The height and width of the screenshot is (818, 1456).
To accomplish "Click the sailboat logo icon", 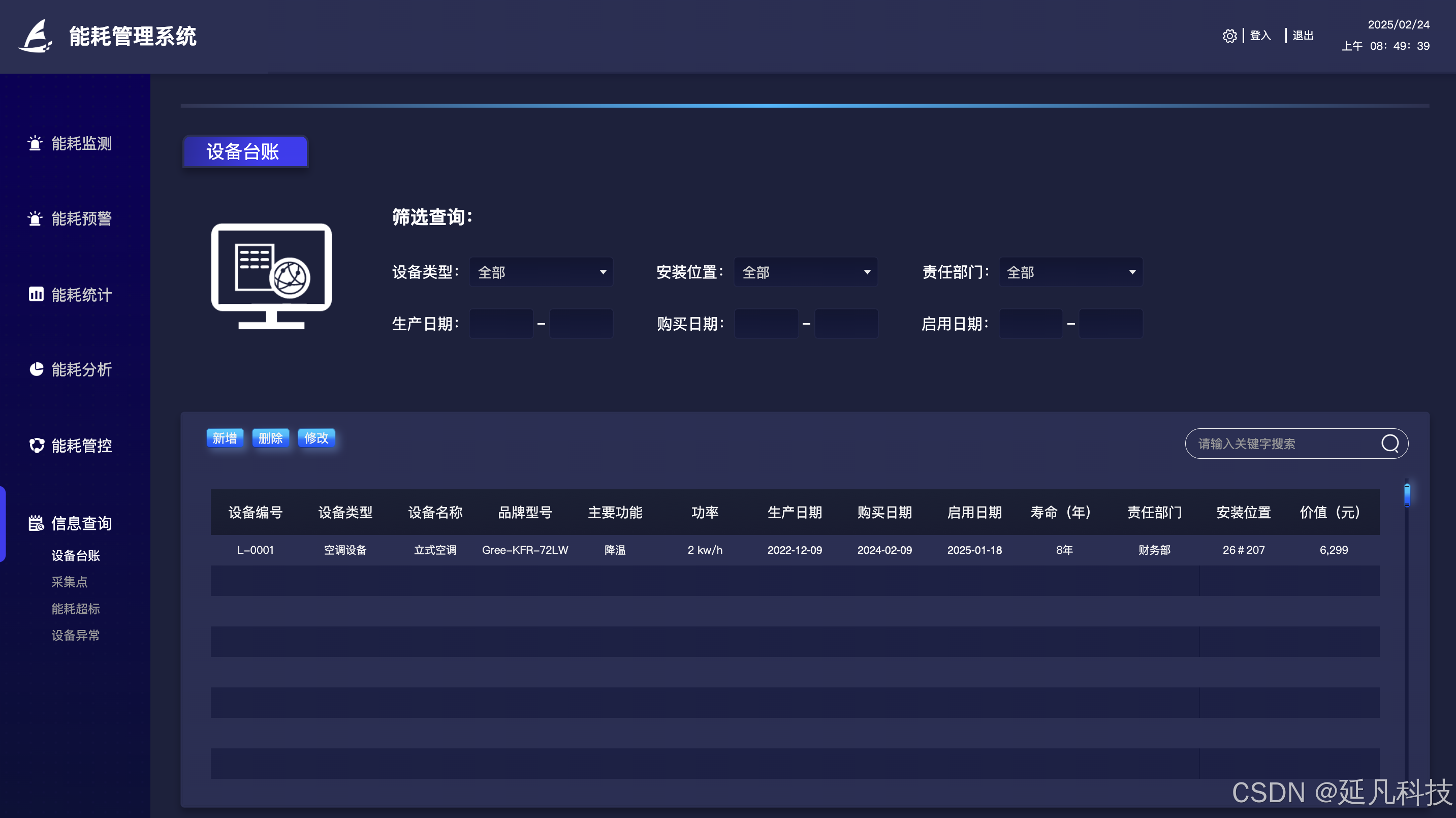I will coord(36,36).
